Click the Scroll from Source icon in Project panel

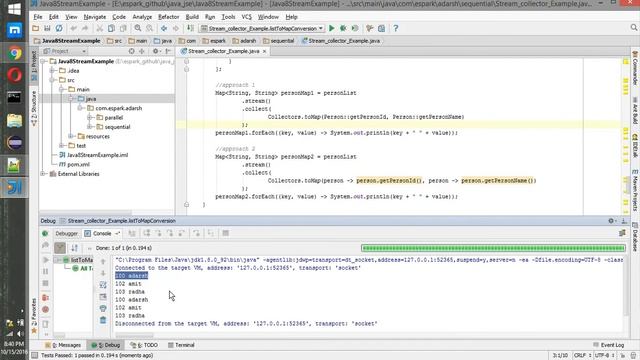(131, 51)
